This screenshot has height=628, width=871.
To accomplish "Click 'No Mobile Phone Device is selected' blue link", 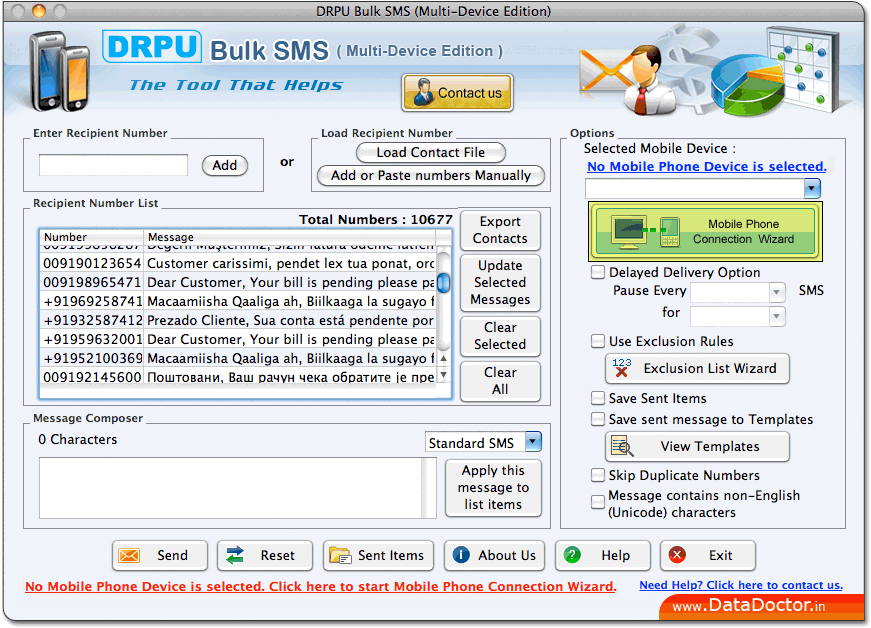I will point(707,167).
